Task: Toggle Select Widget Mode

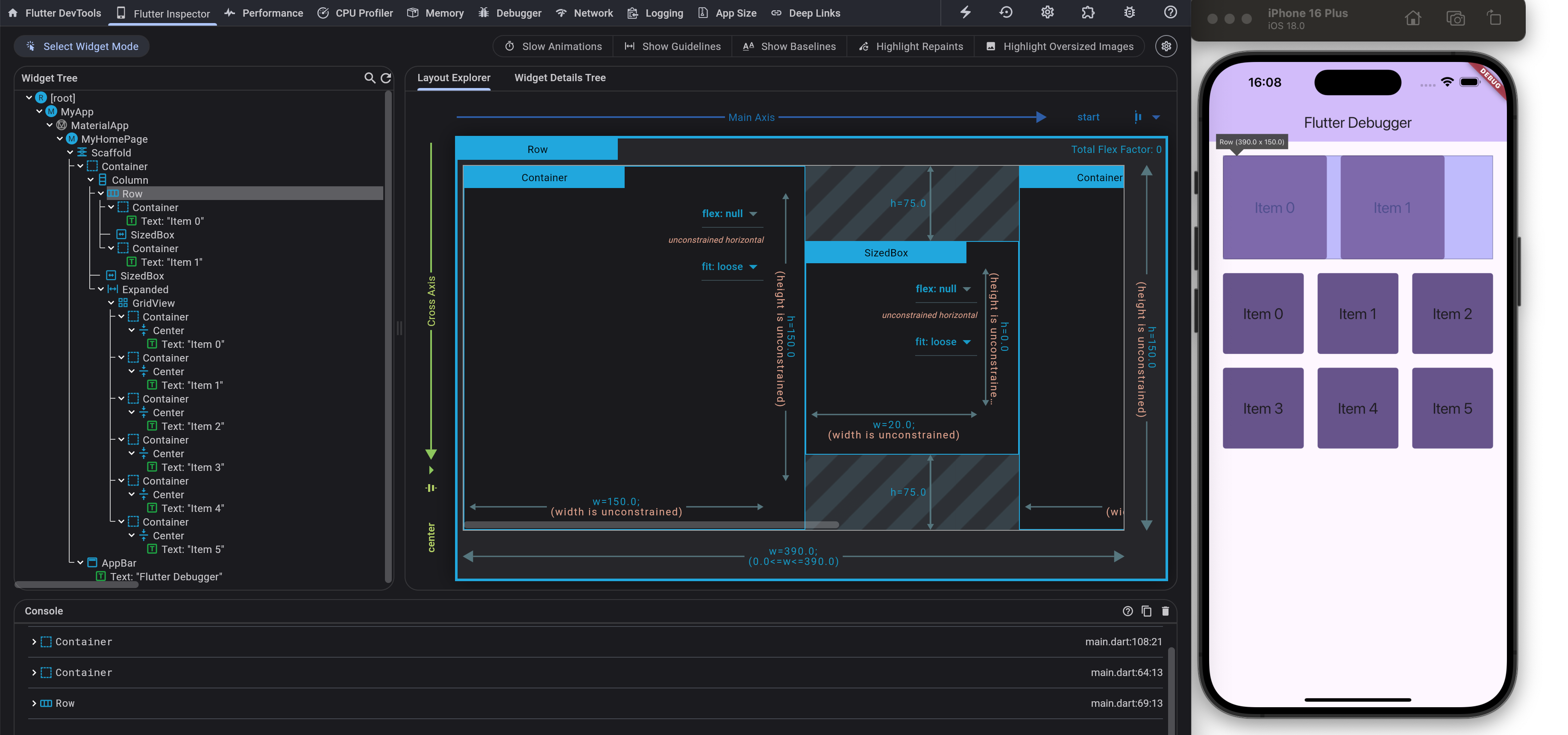Action: pos(82,46)
